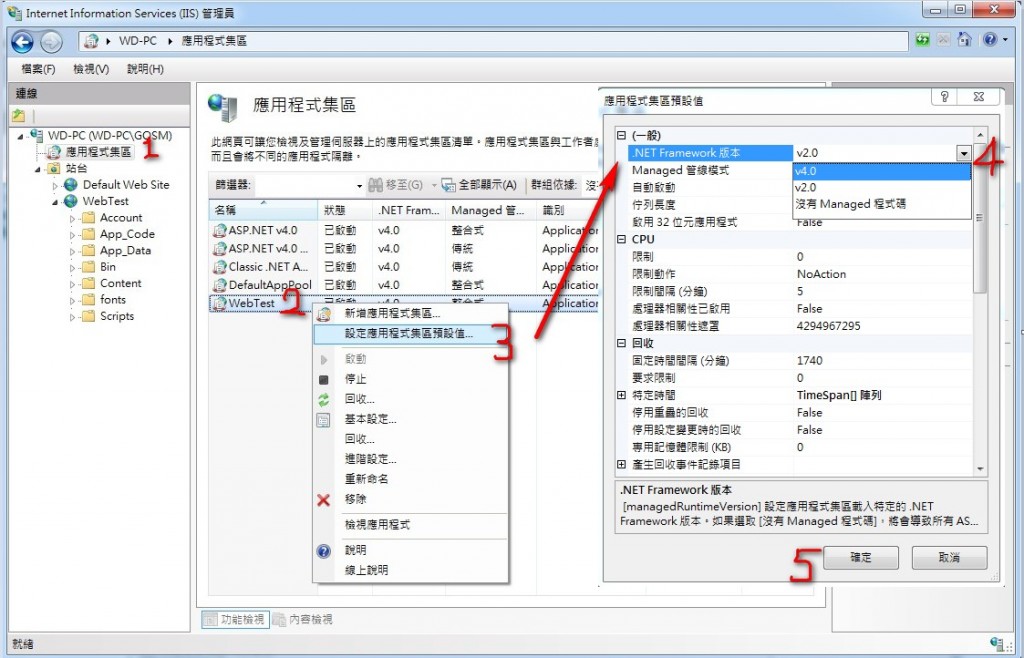This screenshot has width=1024, height=658.
Task: Click the Back navigation arrow
Action: 22,42
